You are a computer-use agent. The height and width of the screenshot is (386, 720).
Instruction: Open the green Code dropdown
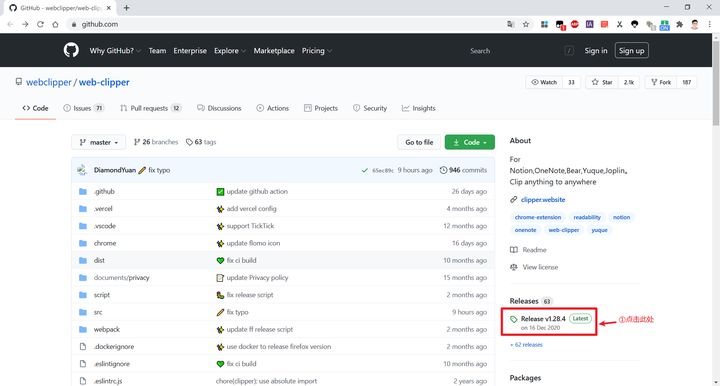point(470,142)
